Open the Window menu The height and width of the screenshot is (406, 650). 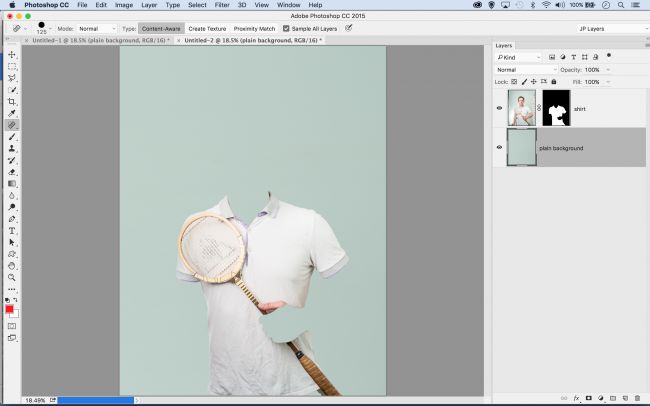coord(289,5)
